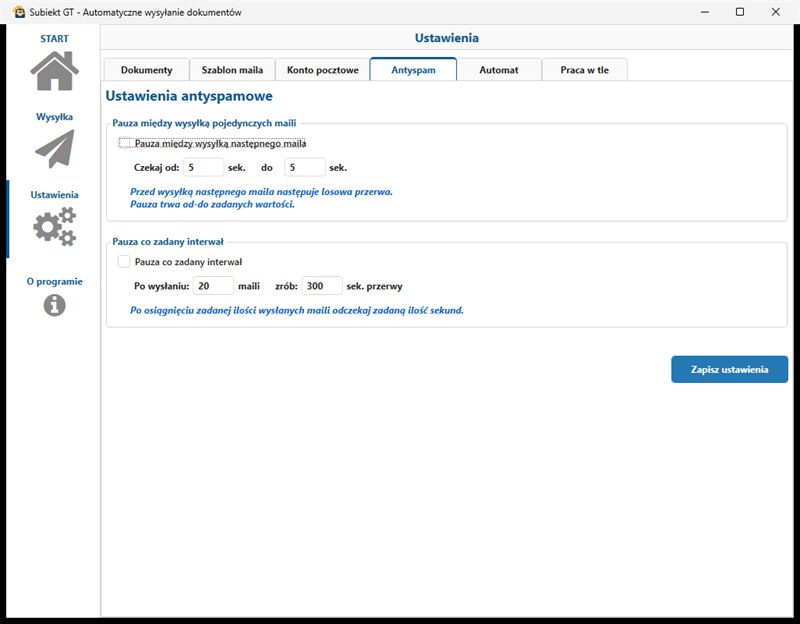Click the Po wysłaniu mail count field
Image resolution: width=800 pixels, height=624 pixels.
click(213, 286)
